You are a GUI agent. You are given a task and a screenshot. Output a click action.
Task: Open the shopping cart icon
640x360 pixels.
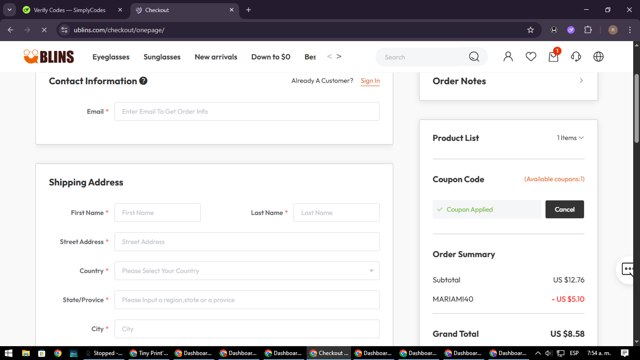click(553, 57)
